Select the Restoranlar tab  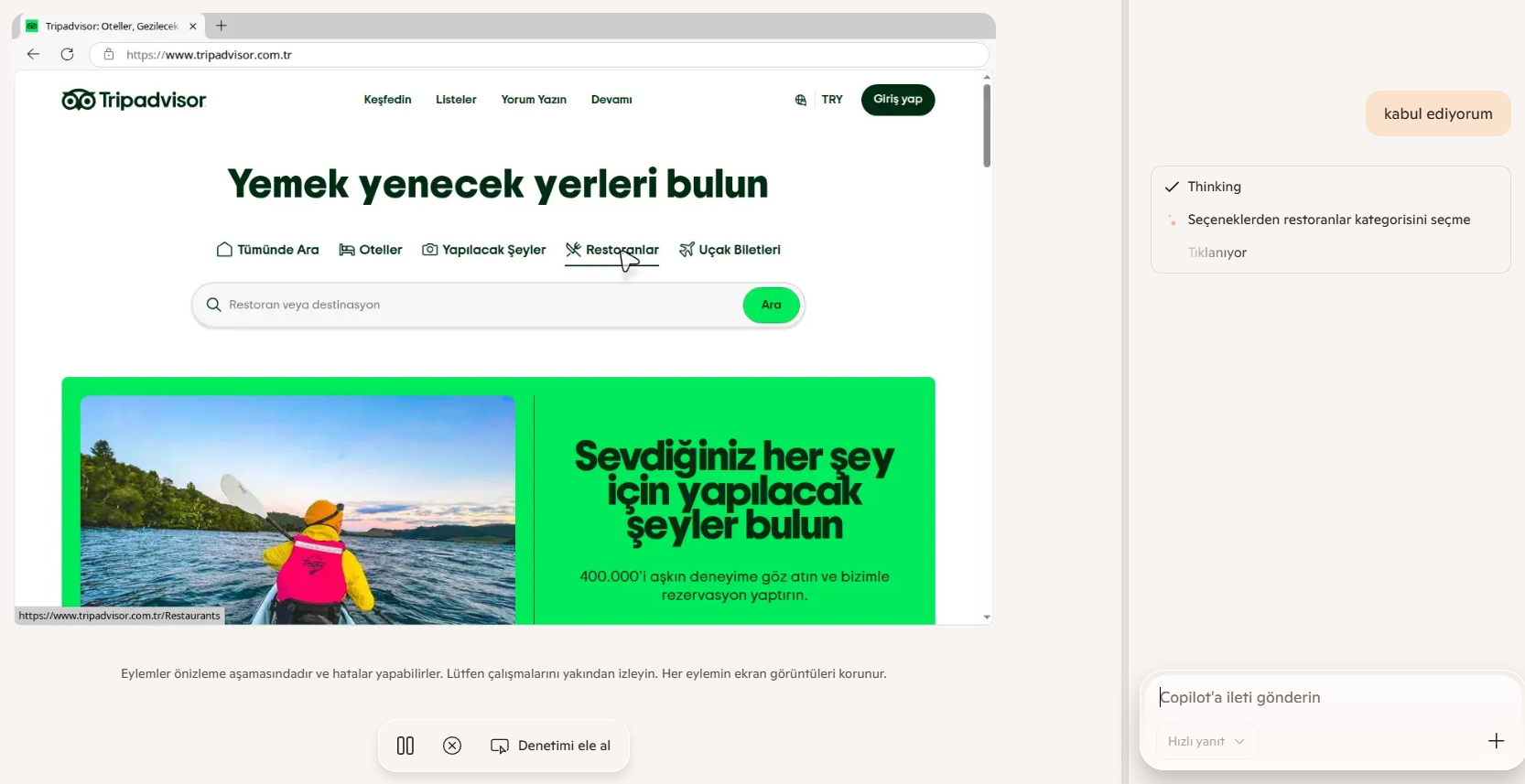611,250
